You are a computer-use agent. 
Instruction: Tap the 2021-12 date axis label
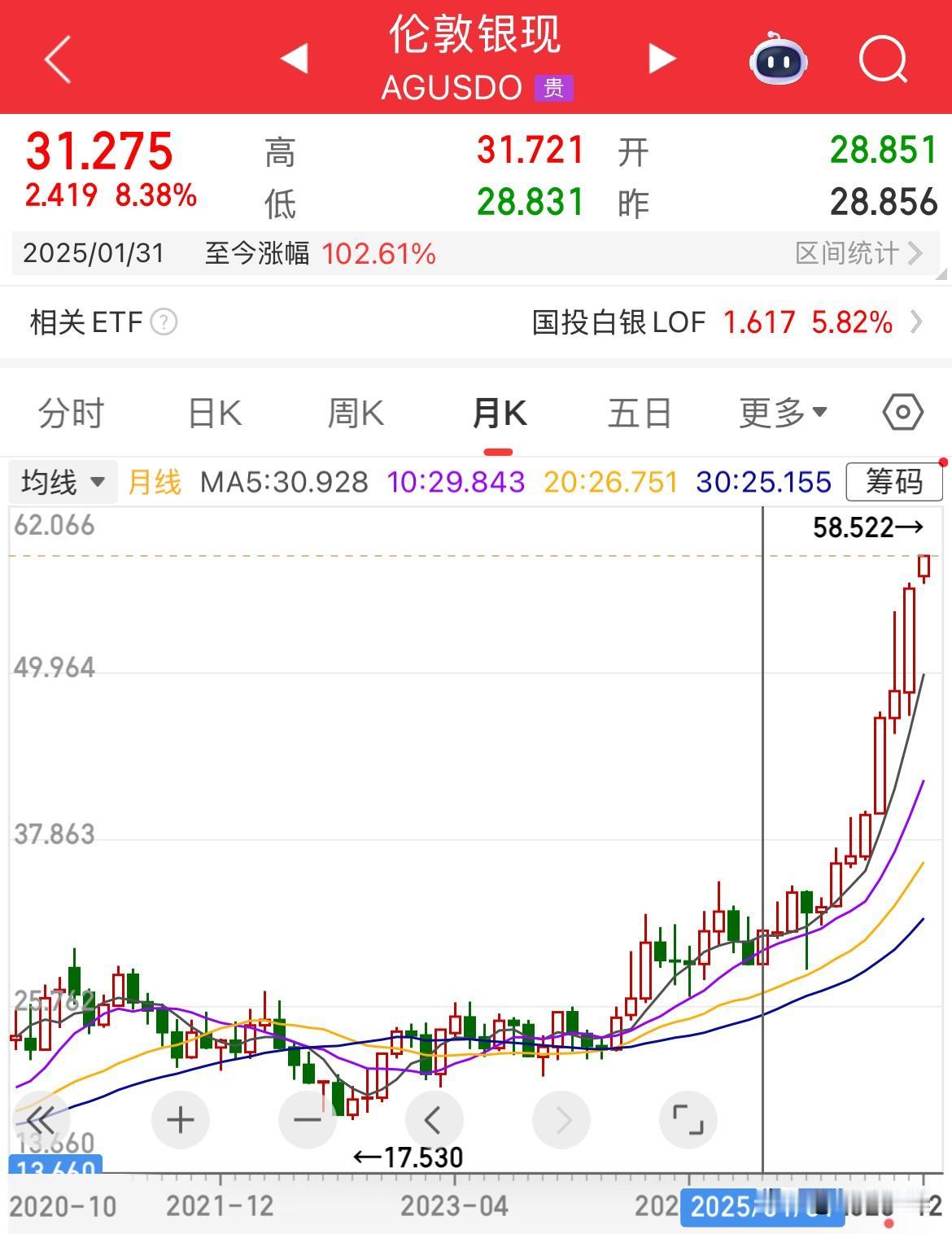coord(220,1206)
